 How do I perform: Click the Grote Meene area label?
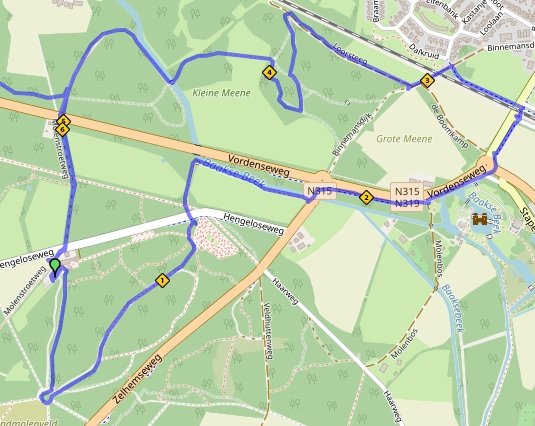404,139
